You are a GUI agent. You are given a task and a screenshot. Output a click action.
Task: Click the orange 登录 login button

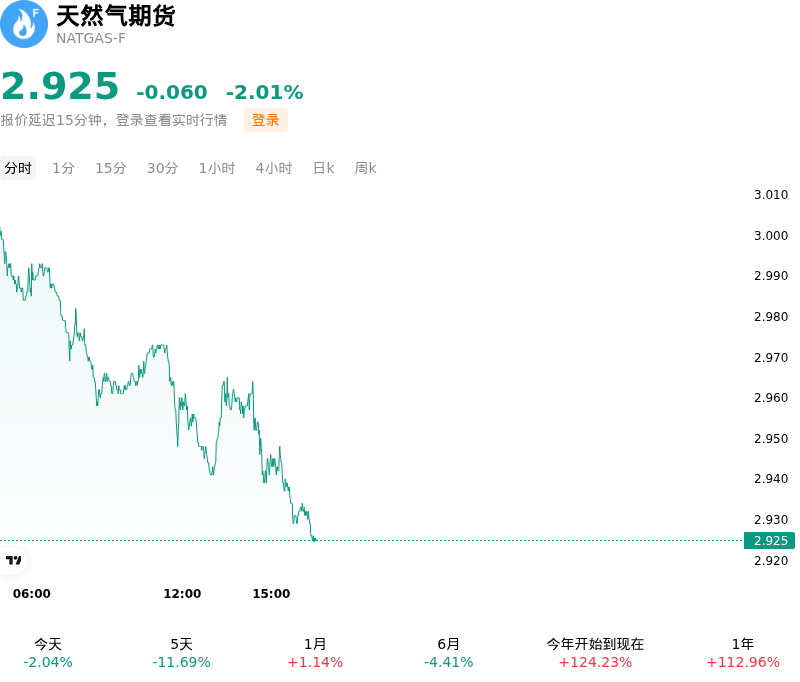[266, 120]
